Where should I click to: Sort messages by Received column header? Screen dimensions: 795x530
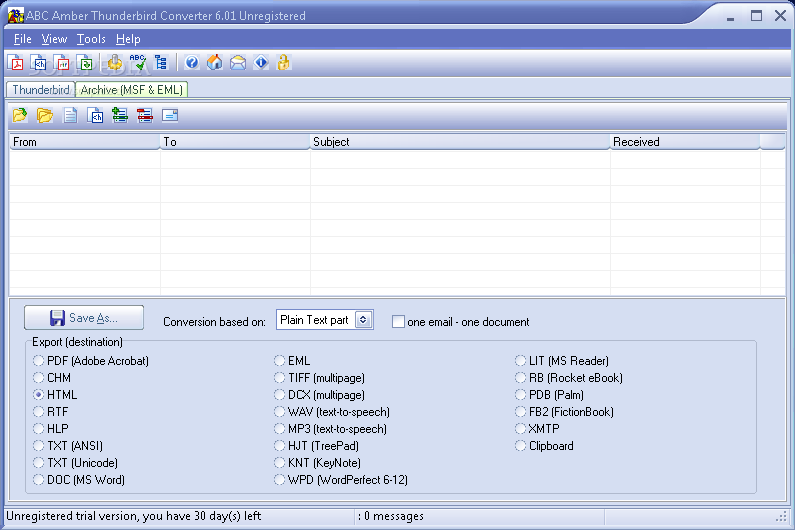click(x=685, y=142)
